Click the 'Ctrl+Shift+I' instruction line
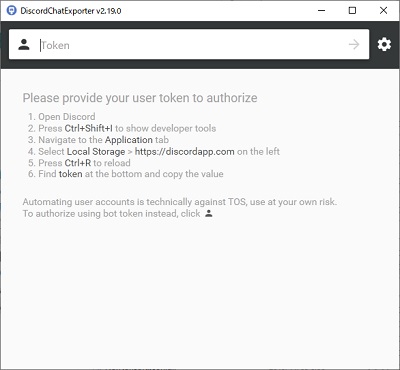This screenshot has width=400, height=370. point(122,128)
